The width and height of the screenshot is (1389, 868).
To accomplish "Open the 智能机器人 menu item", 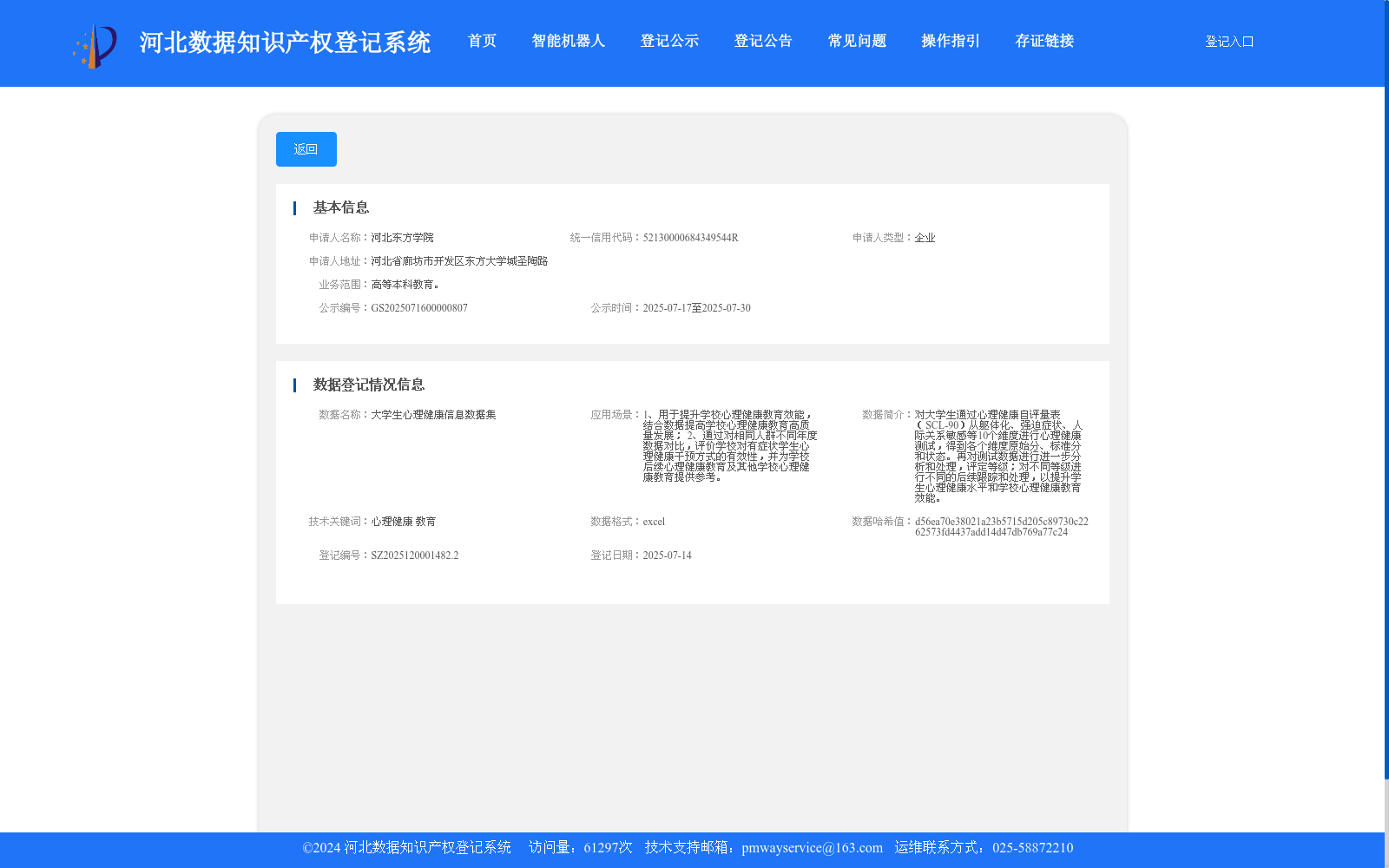I will point(568,41).
